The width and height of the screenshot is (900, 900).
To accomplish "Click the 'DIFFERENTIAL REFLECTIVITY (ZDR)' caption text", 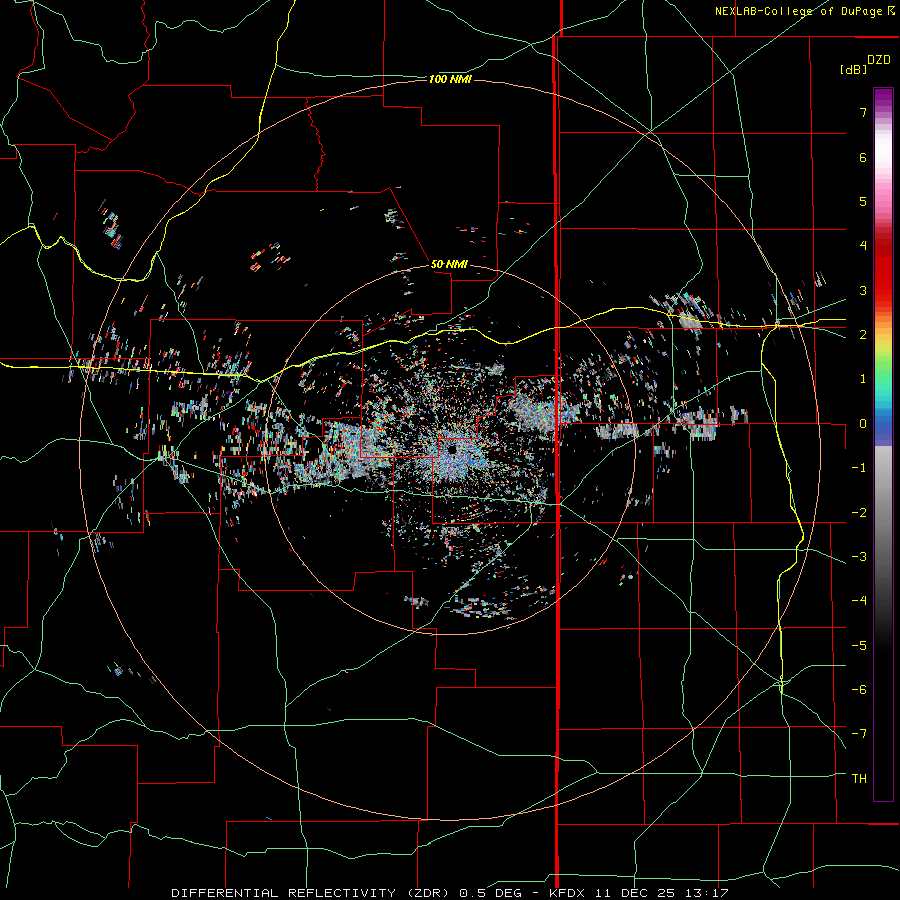I will point(312,893).
